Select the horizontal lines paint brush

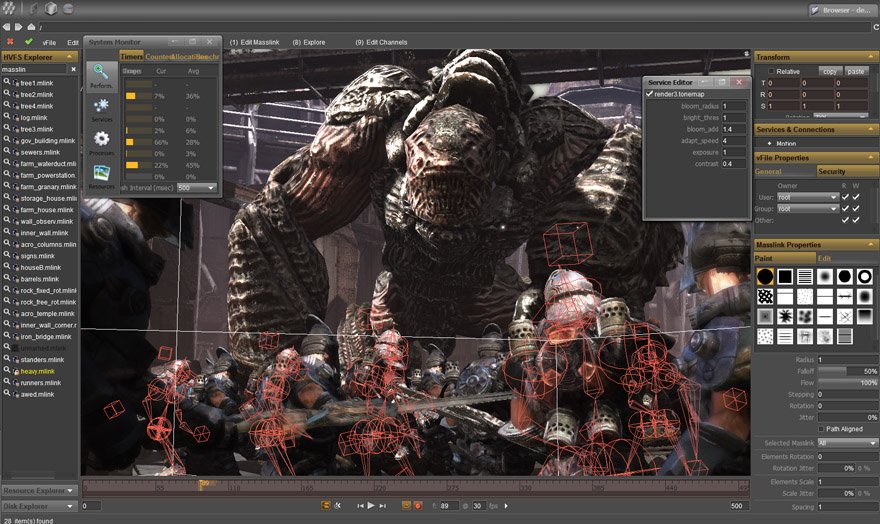coord(805,277)
